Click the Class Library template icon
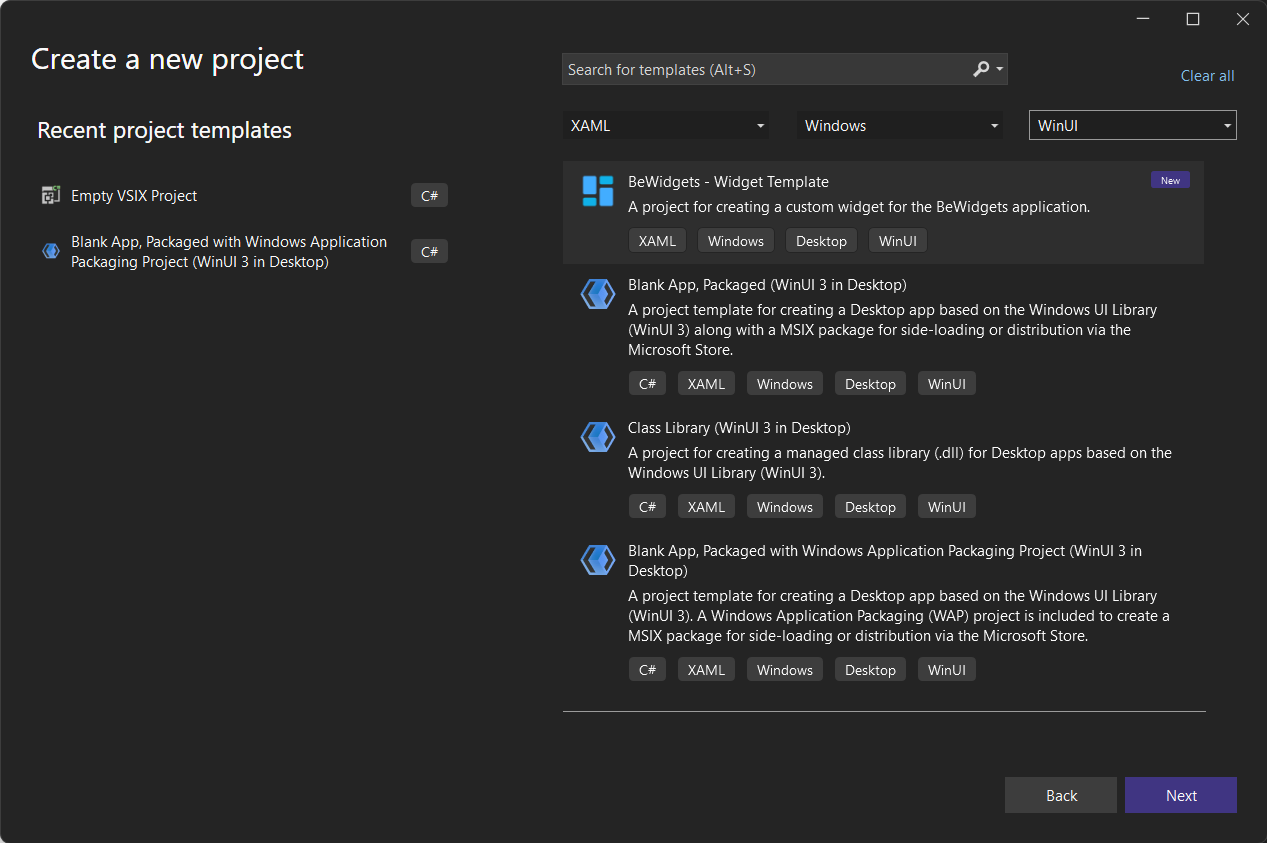Viewport: 1267px width, 843px height. [x=597, y=437]
